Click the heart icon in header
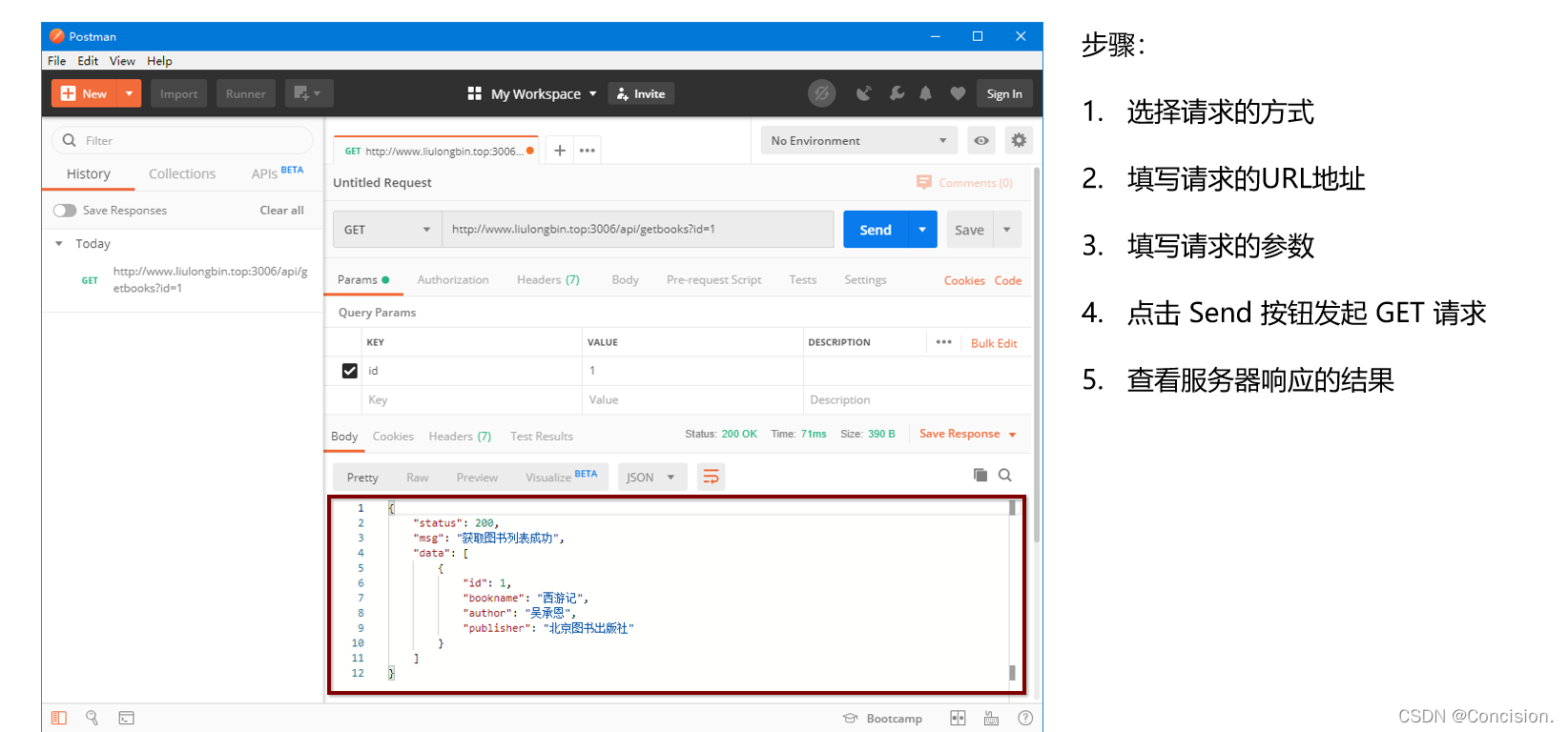Screen dimensions: 1568x732 point(958,93)
